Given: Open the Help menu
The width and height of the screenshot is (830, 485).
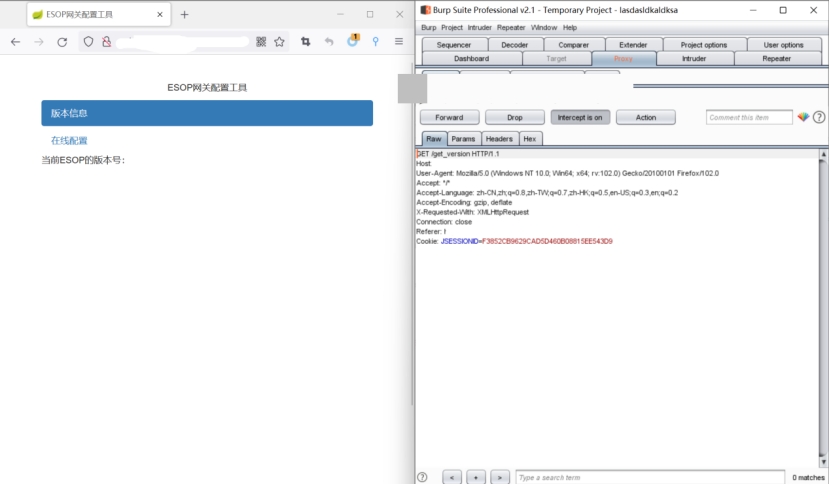Looking at the screenshot, I should tap(570, 28).
